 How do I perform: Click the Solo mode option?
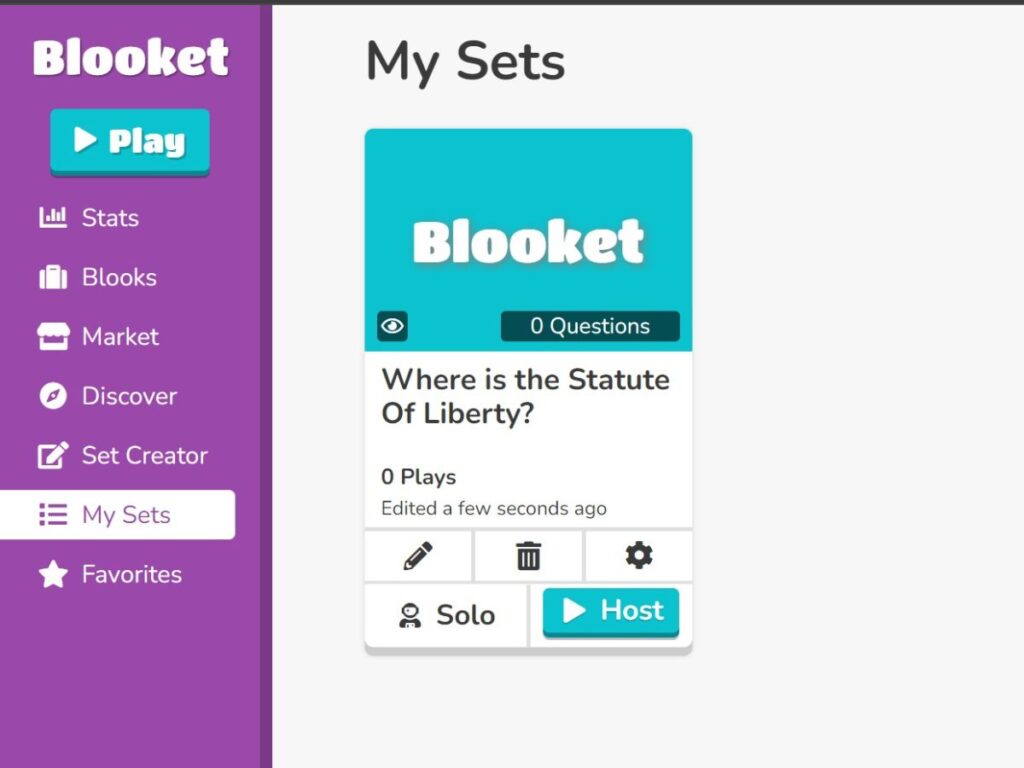(x=445, y=614)
